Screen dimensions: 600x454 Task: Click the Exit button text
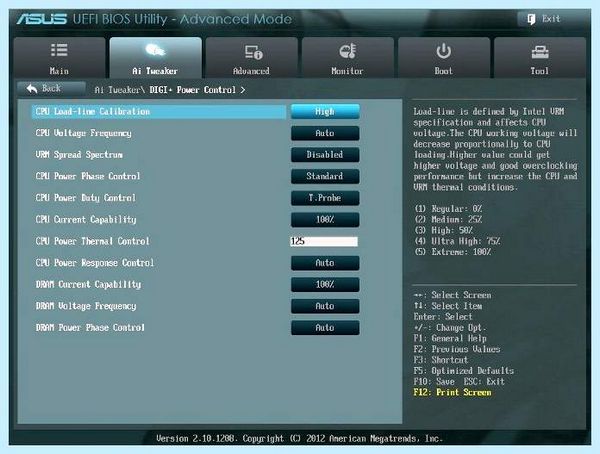pos(551,19)
